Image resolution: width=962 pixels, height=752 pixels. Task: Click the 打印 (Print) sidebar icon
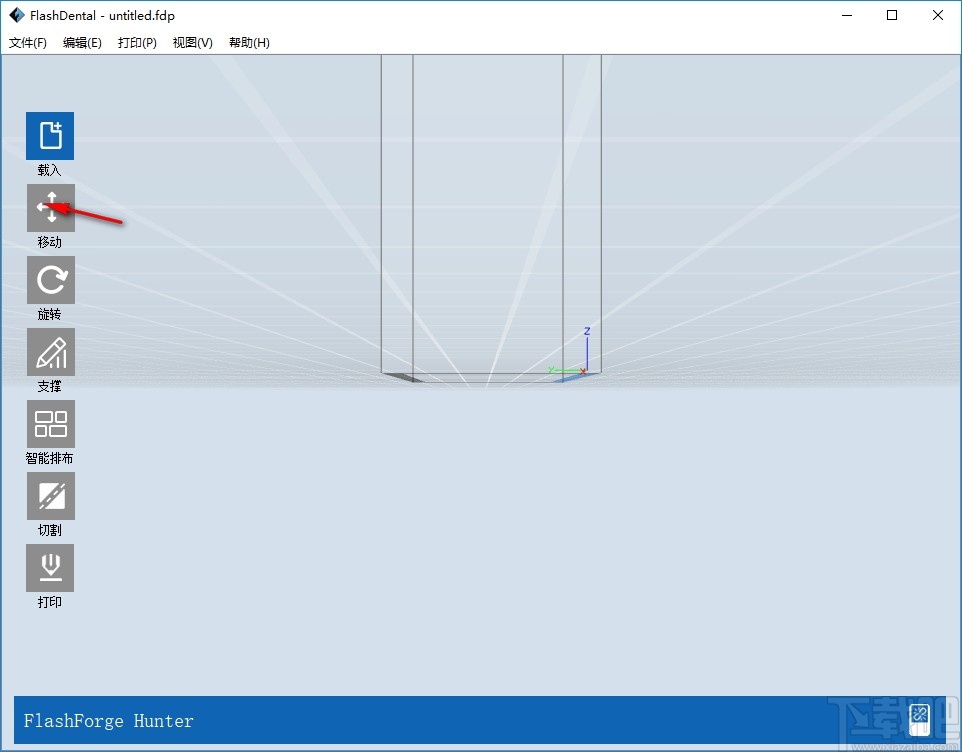coord(50,568)
